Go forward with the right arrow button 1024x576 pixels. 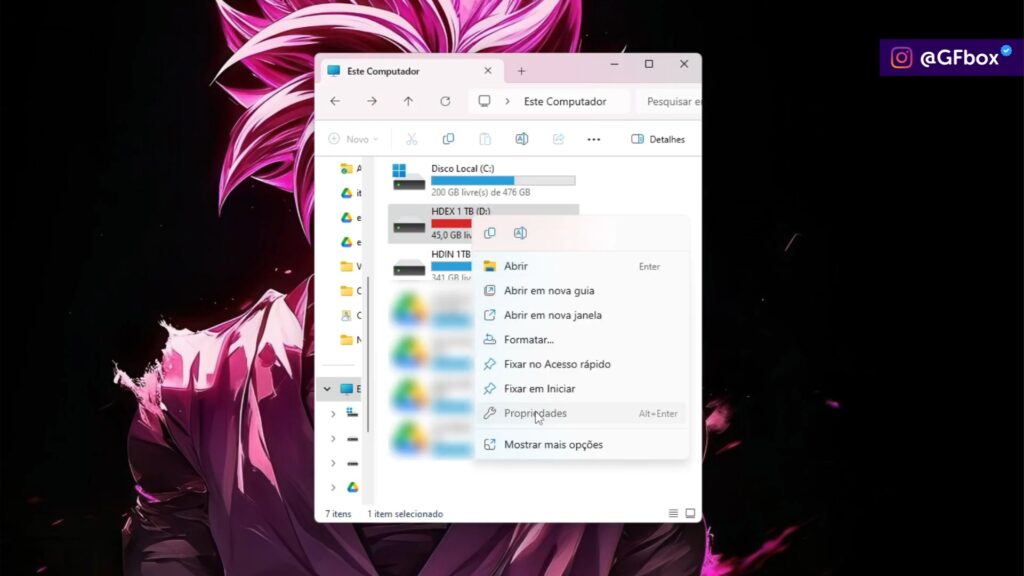tap(372, 101)
